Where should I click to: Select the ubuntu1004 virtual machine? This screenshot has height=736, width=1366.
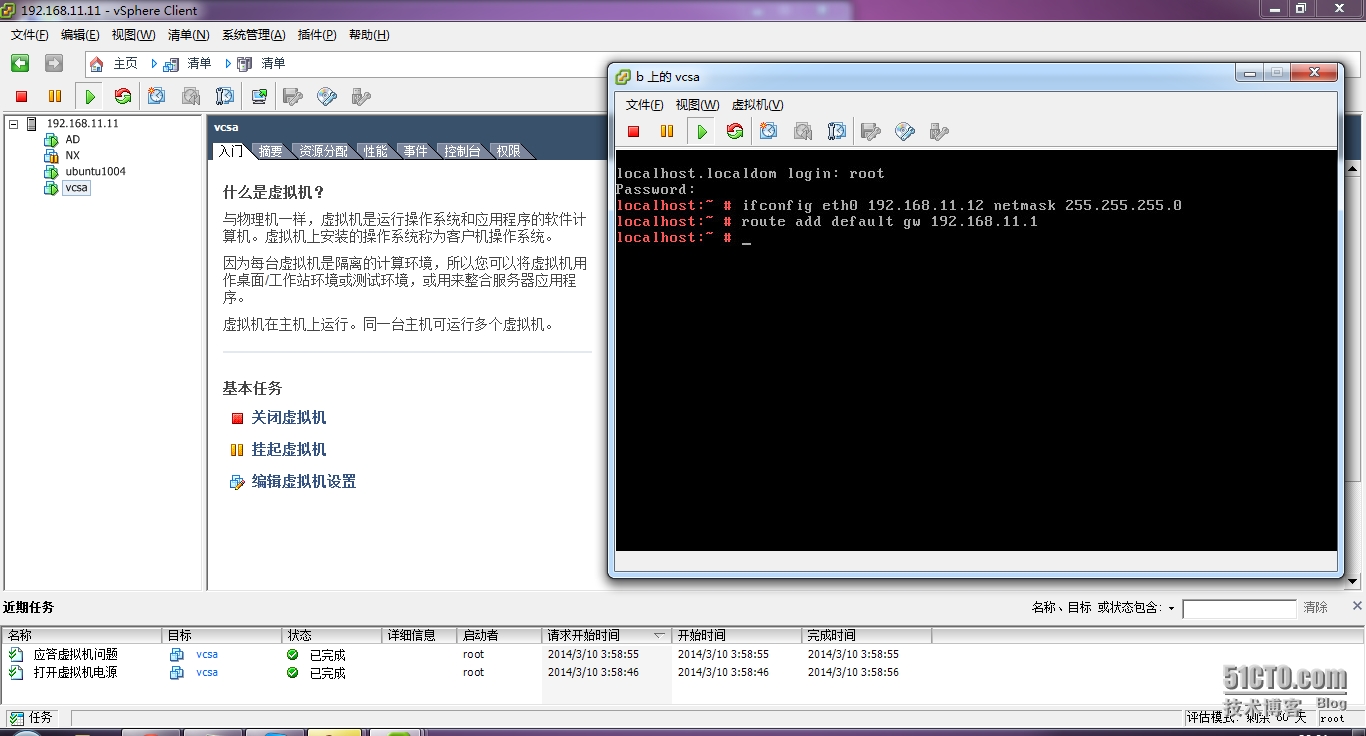95,172
